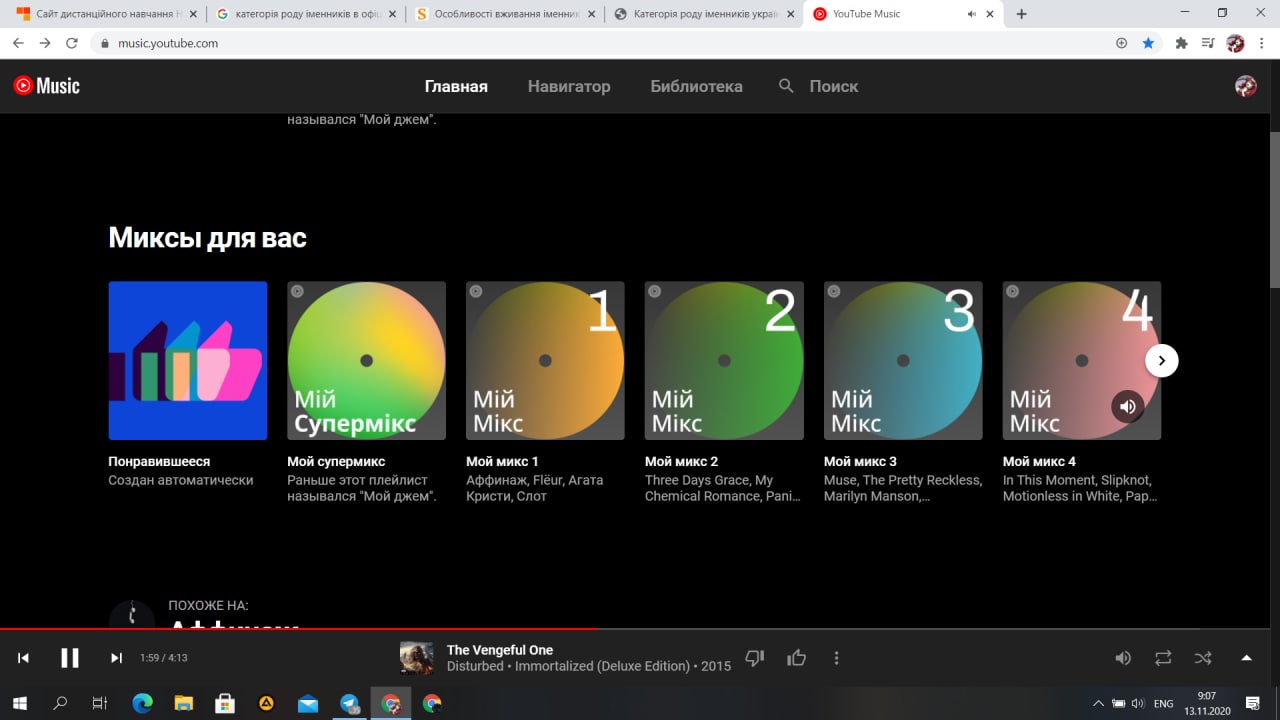Open the Chrome three-dot menu
The width and height of the screenshot is (1280, 720).
tap(1263, 43)
